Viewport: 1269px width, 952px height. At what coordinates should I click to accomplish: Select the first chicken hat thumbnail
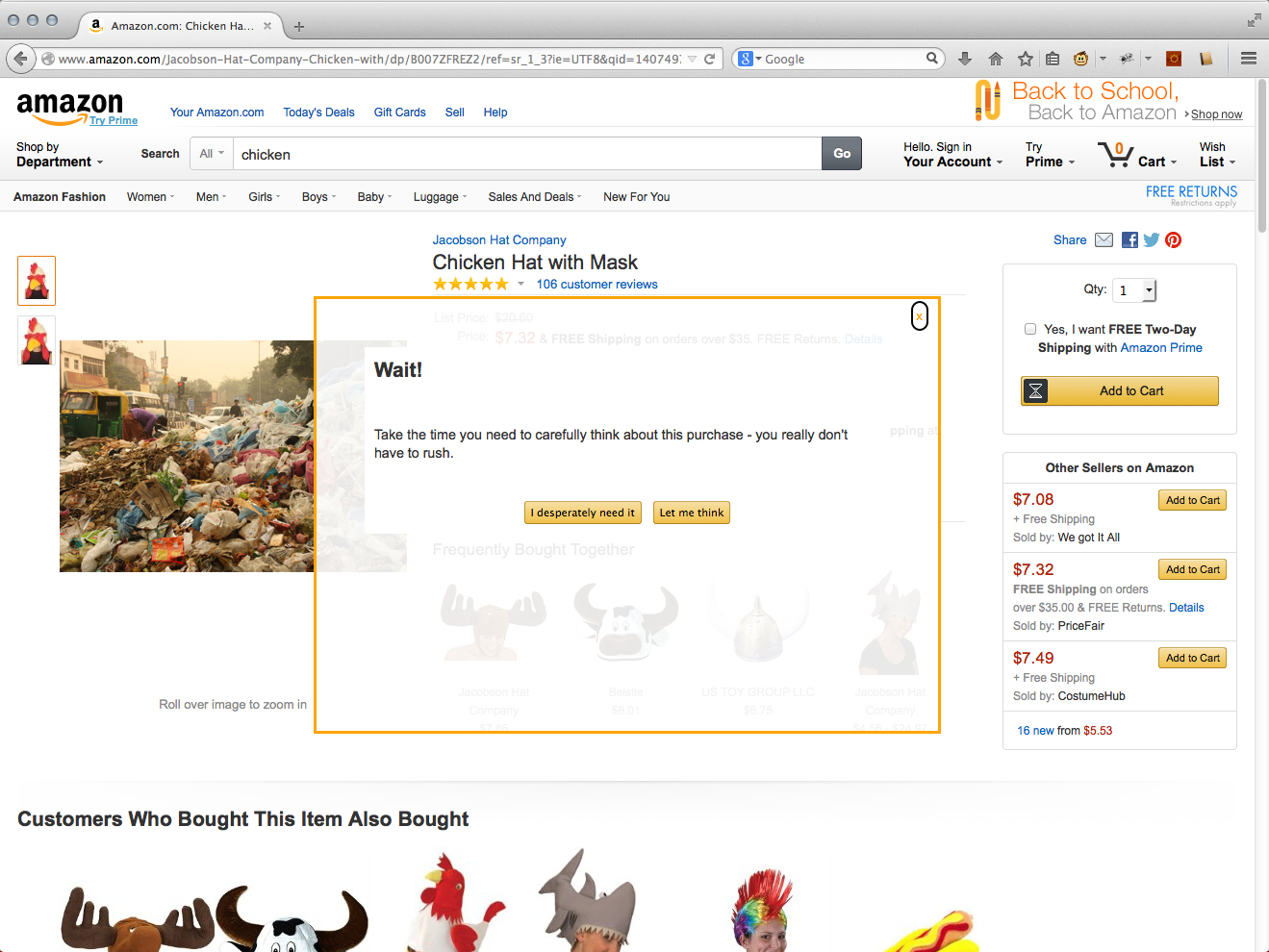37,281
